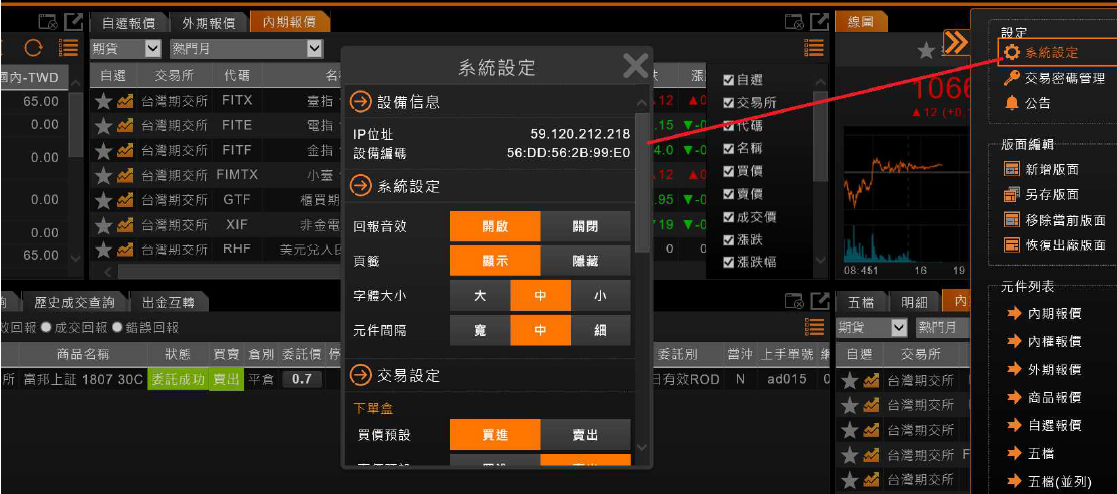Viewport: 1117px width, 494px height.
Task: Close the 系統設定 dialog
Action: (635, 66)
